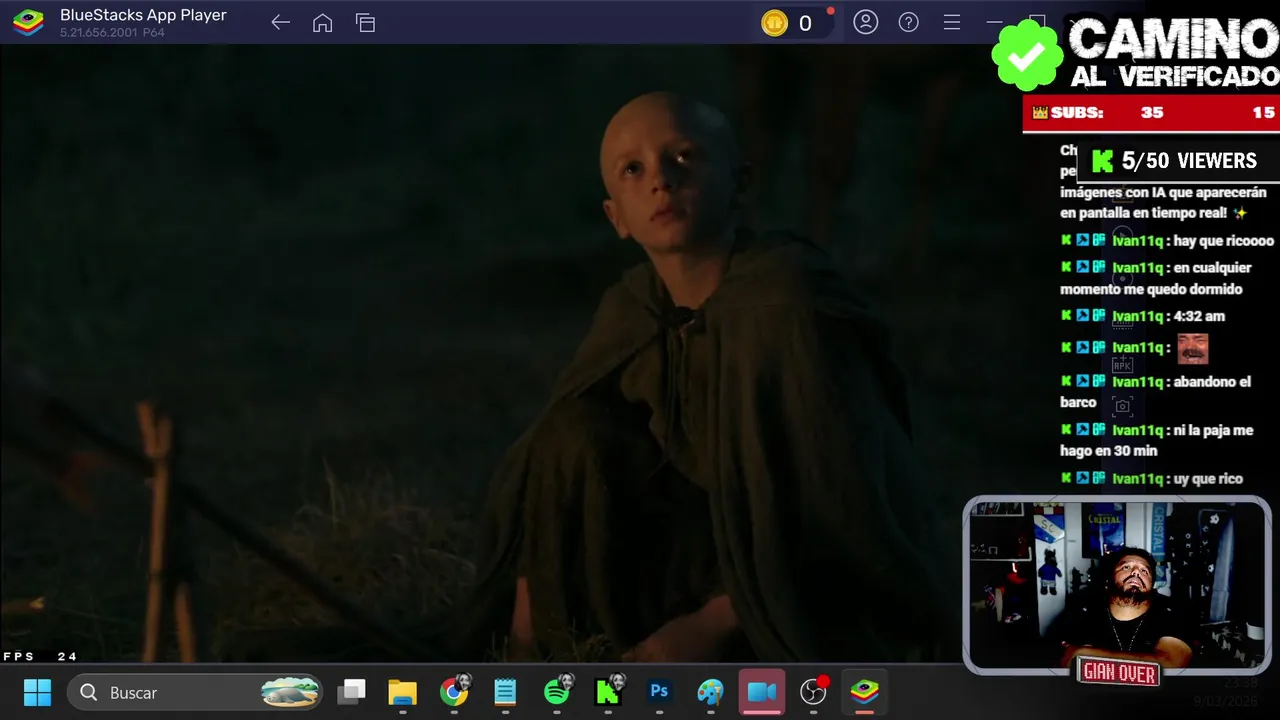1280x720 pixels.
Task: Open Spotify from the taskbar
Action: (557, 691)
